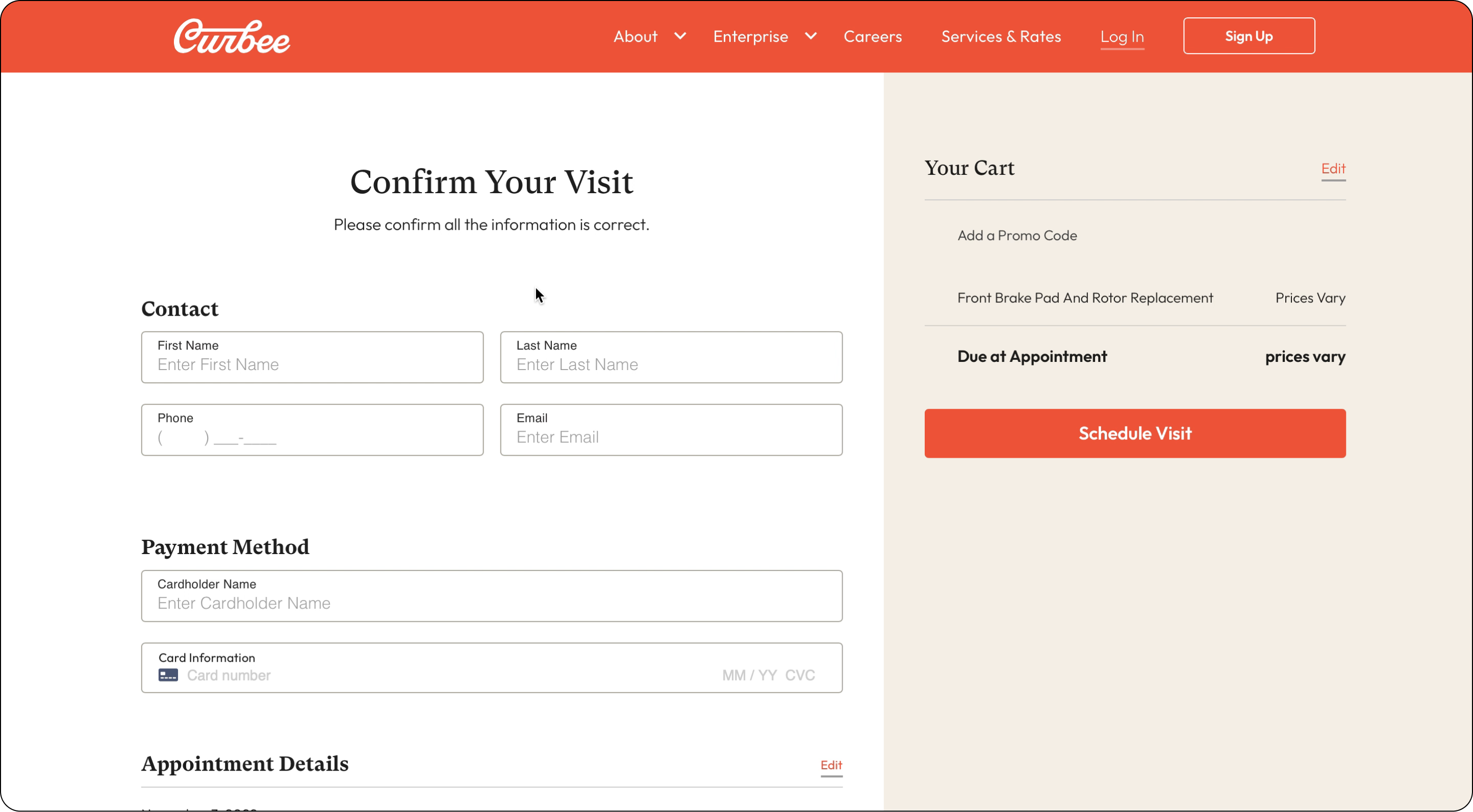Click the 'Contact' section heading
Viewport: 1473px width, 812px height.
[x=180, y=308]
